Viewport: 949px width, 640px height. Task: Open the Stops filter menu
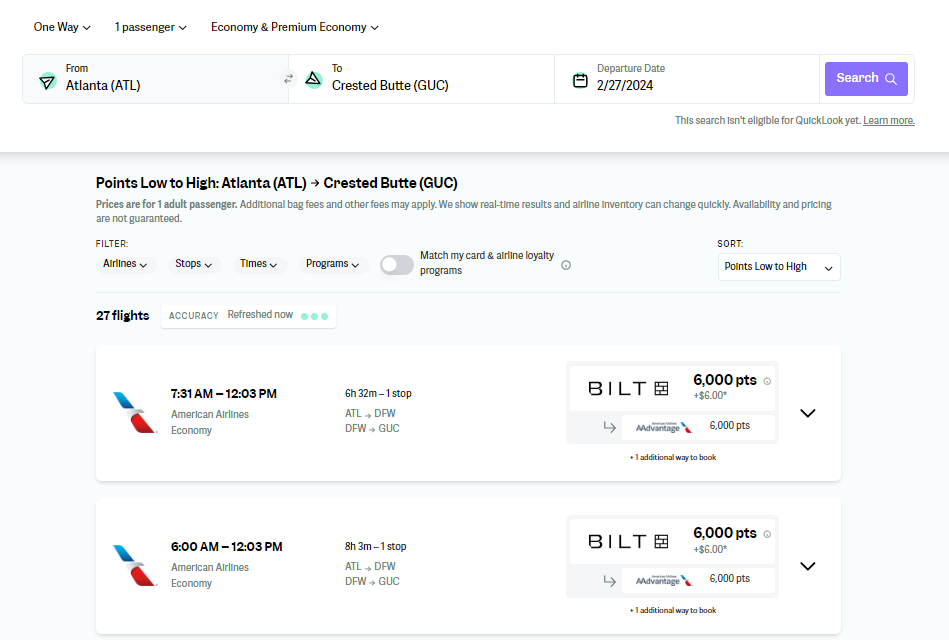pyautogui.click(x=193, y=264)
